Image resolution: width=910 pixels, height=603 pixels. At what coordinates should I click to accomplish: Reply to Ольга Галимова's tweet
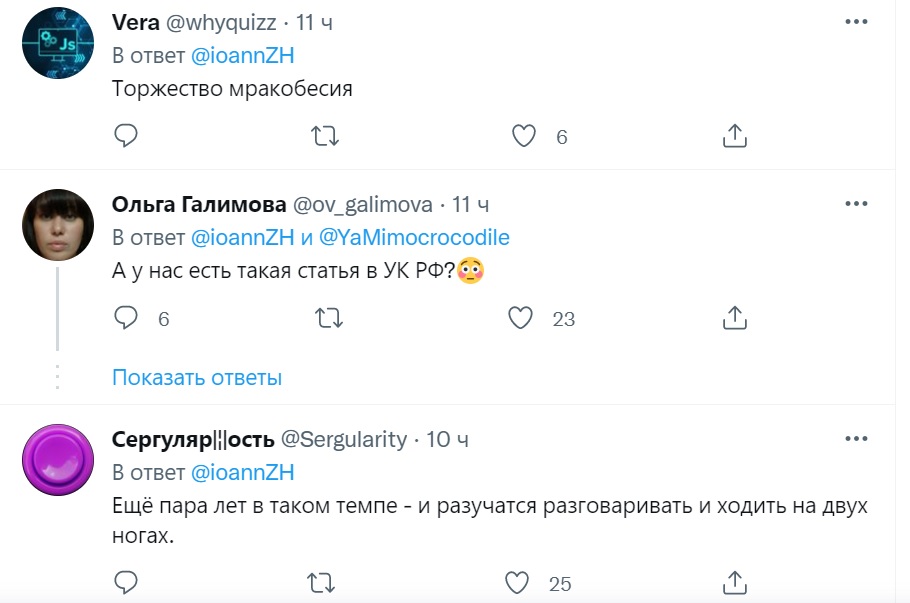pyautogui.click(x=125, y=318)
